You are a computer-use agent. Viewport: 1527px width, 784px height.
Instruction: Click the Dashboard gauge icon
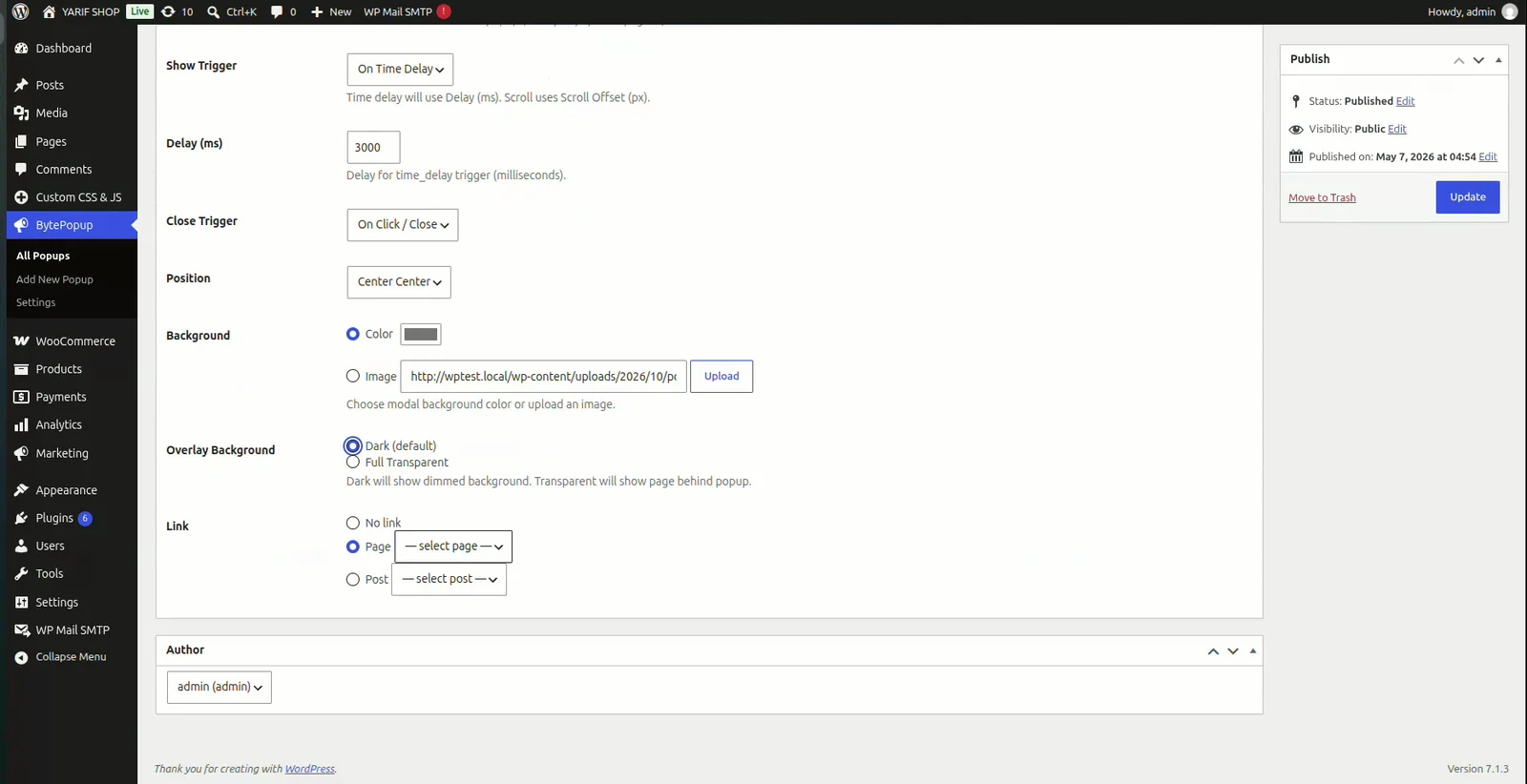click(21, 48)
